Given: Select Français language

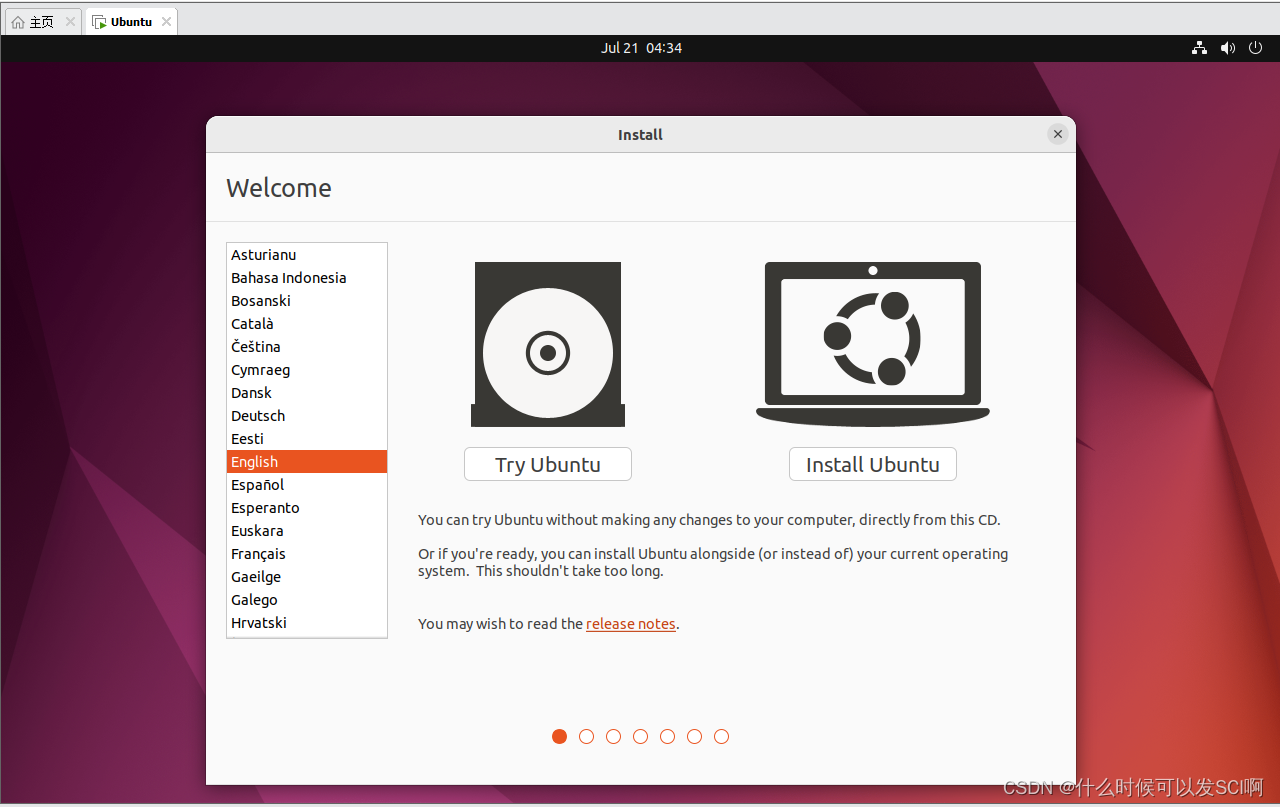Looking at the screenshot, I should [307, 554].
